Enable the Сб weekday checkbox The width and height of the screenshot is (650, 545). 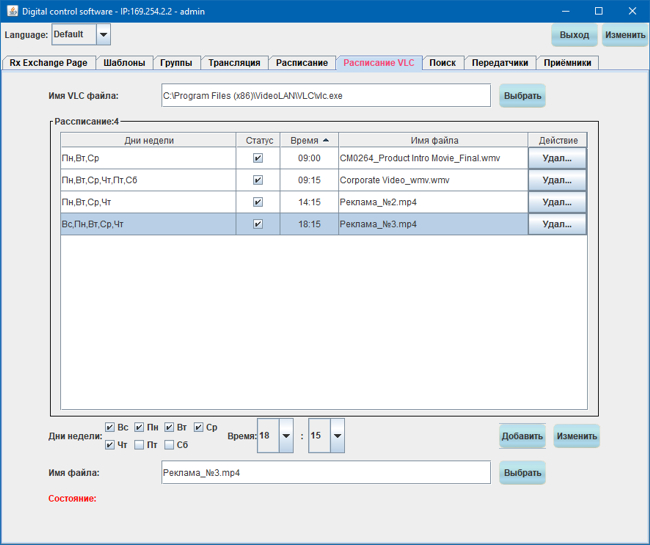coord(169,444)
